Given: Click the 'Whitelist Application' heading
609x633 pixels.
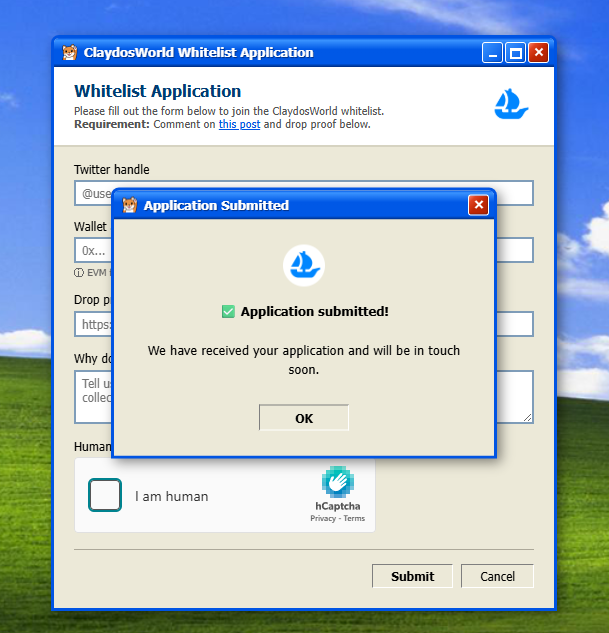Looking at the screenshot, I should click(157, 91).
